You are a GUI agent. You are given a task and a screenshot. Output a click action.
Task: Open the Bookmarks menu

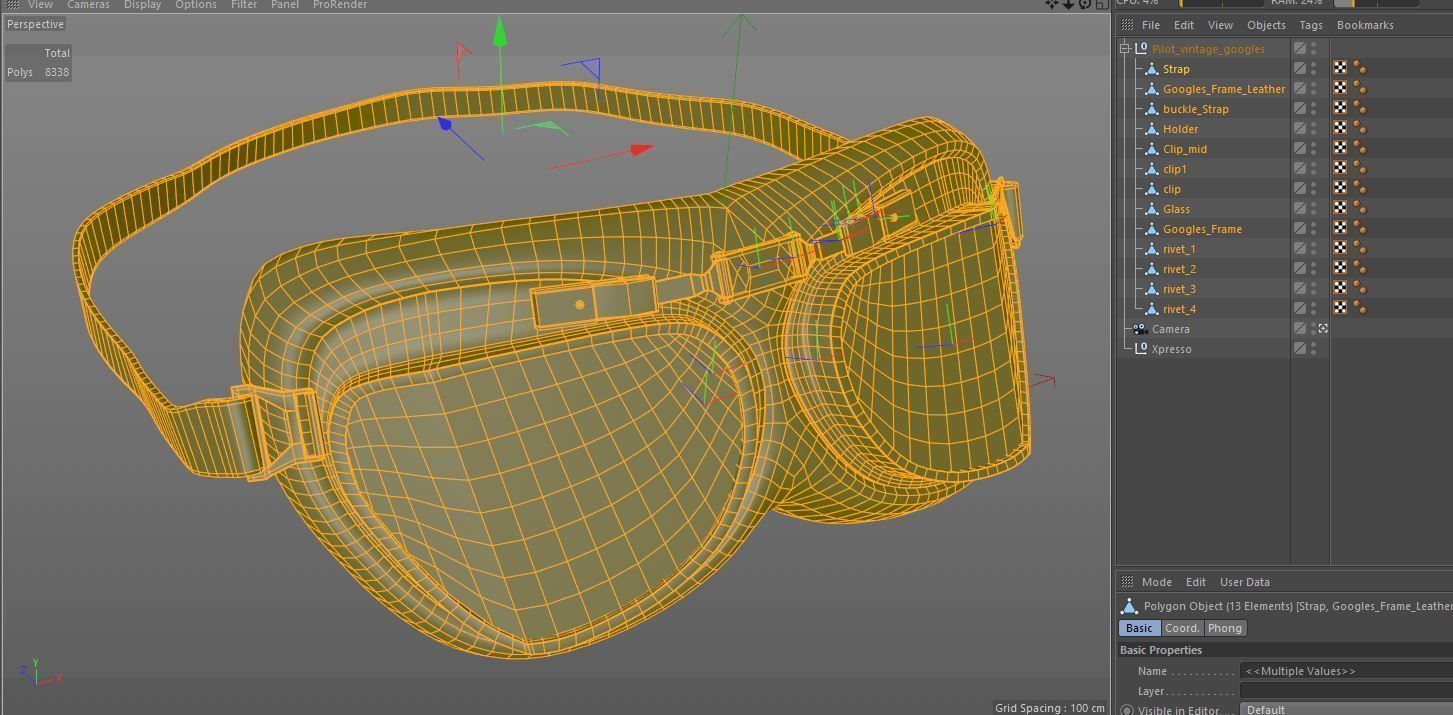coord(1365,25)
